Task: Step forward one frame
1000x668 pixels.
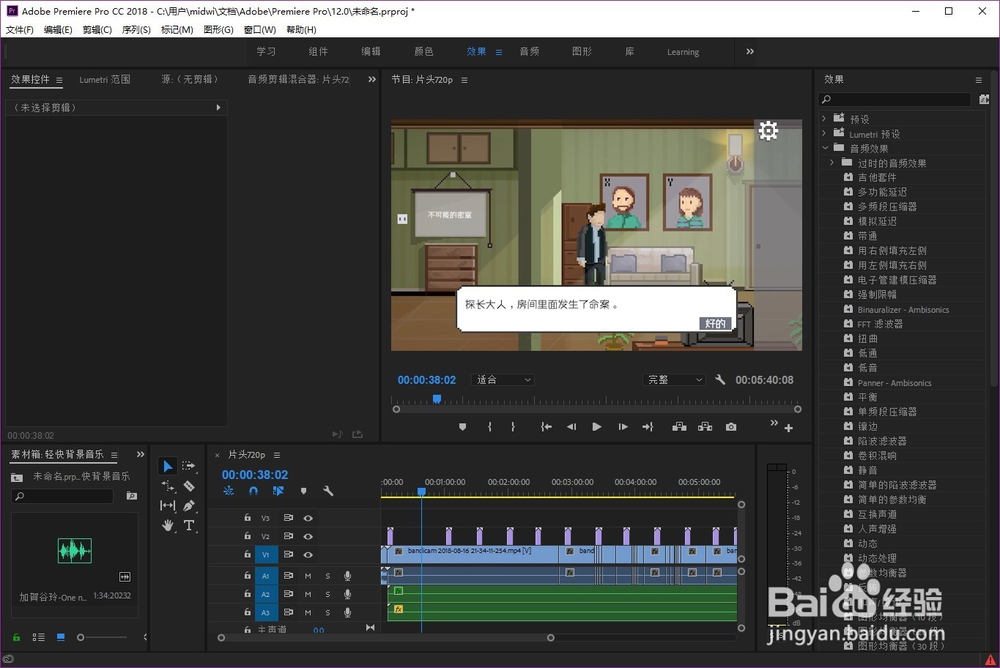Action: coord(622,427)
